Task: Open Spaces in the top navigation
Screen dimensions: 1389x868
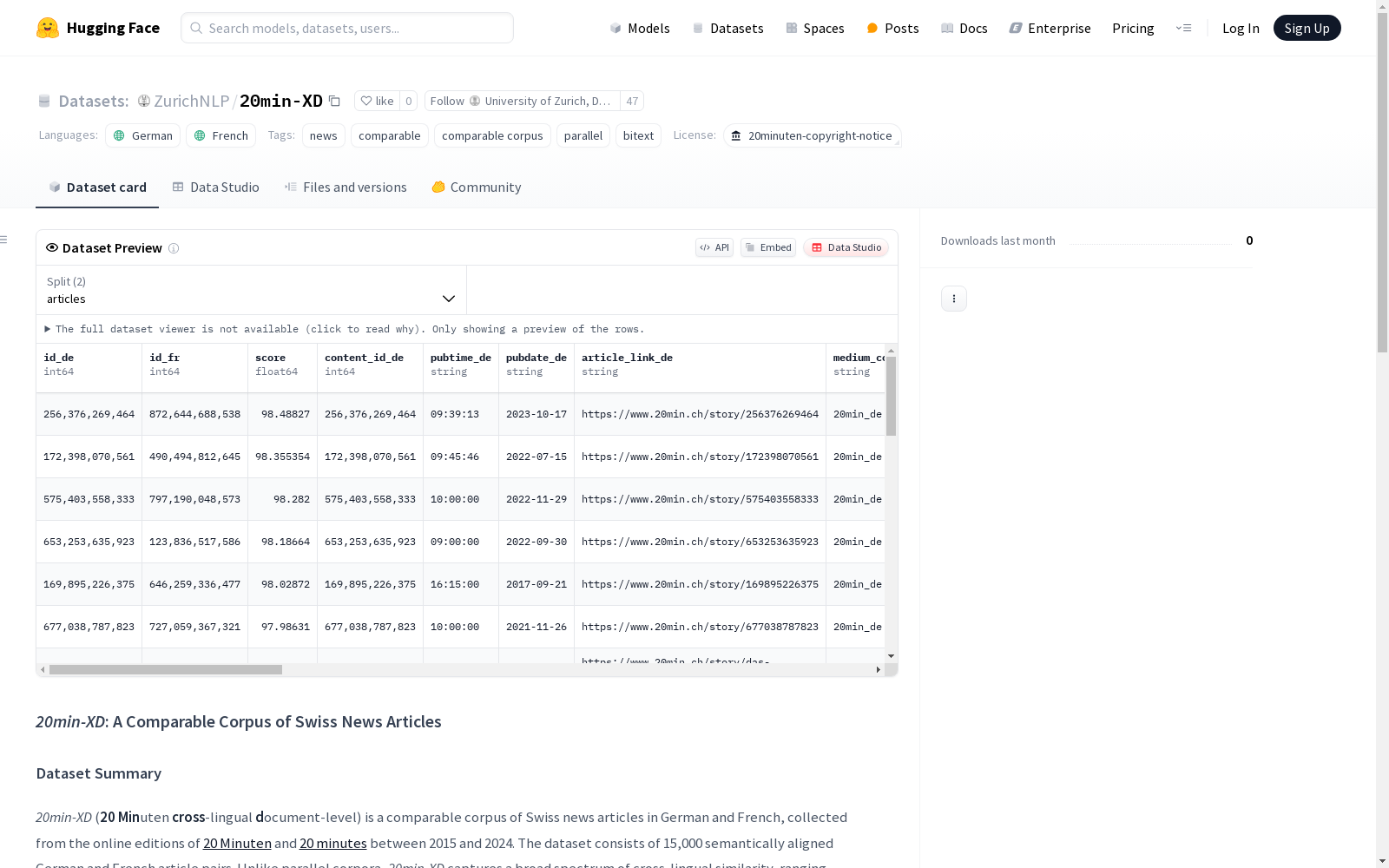Action: pyautogui.click(x=815, y=28)
